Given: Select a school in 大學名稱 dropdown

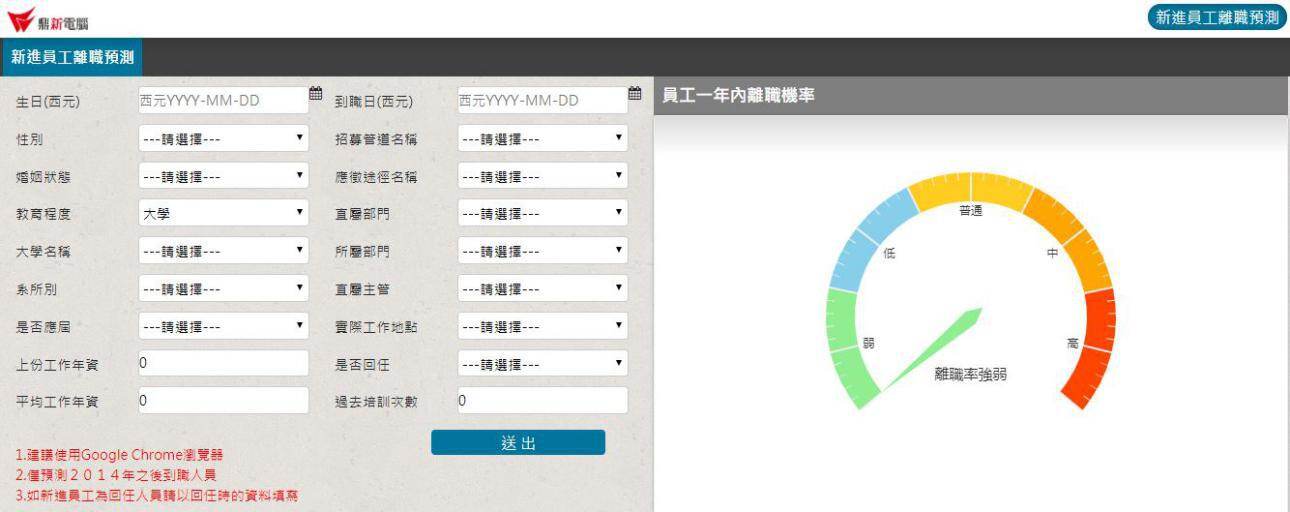Looking at the screenshot, I should tap(223, 251).
